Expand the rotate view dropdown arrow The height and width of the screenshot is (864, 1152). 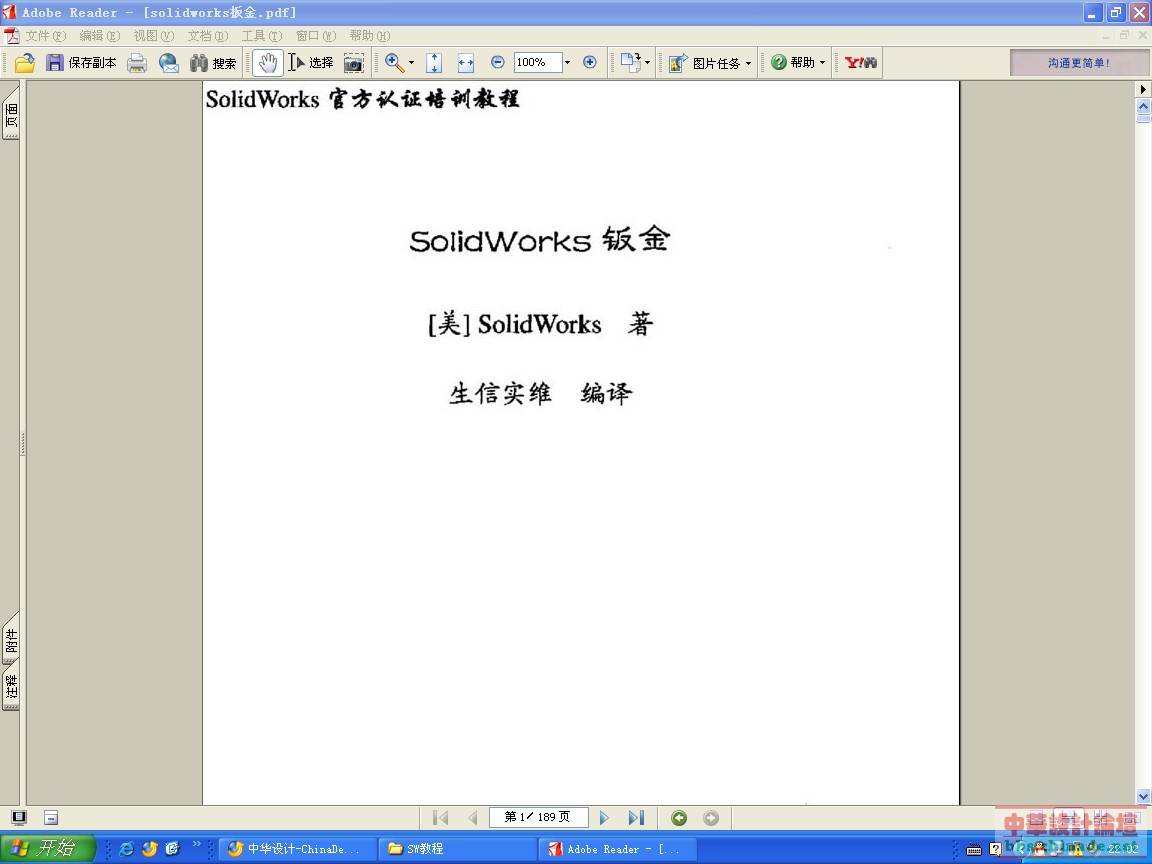(647, 63)
